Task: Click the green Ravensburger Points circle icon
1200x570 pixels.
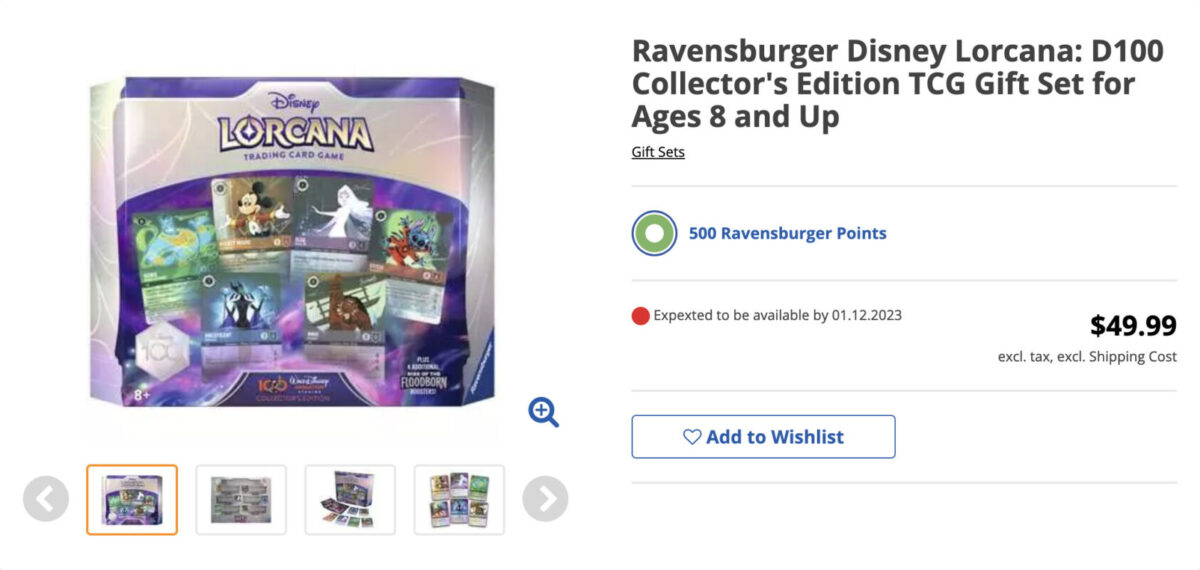Action: 654,234
